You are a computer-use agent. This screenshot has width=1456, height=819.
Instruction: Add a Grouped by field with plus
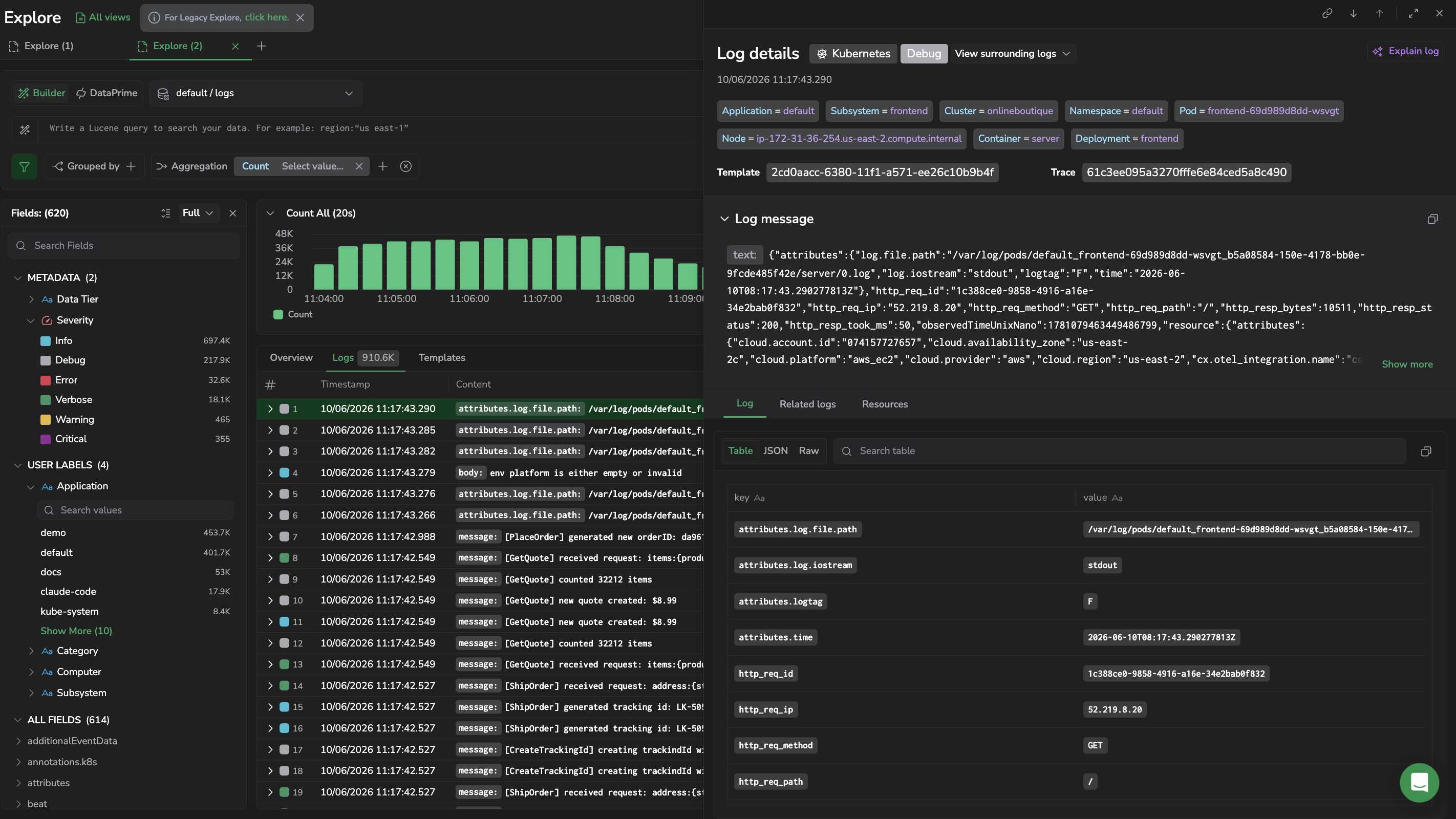pyautogui.click(x=131, y=166)
